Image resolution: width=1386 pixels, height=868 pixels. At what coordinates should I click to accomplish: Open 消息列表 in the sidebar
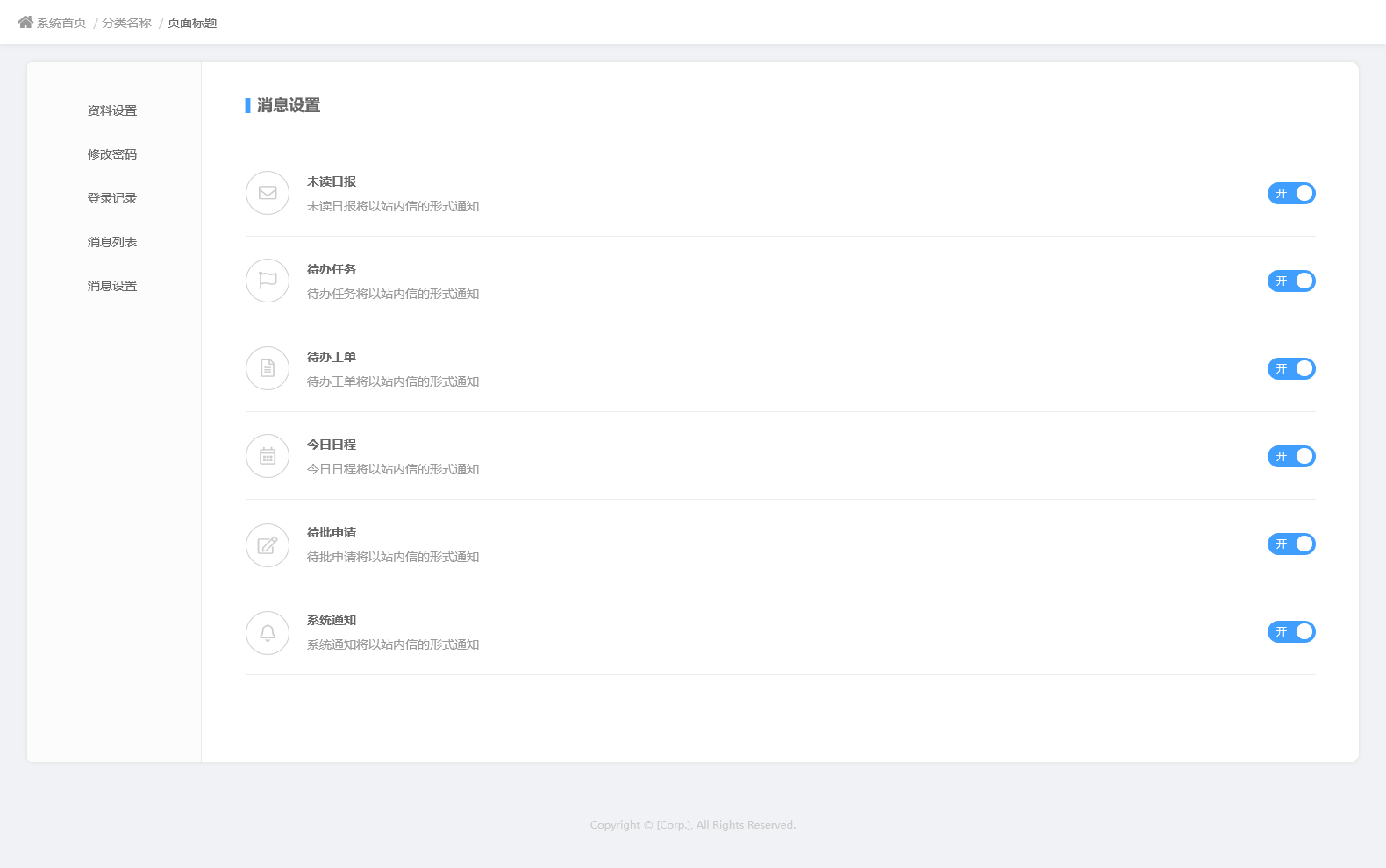(112, 242)
